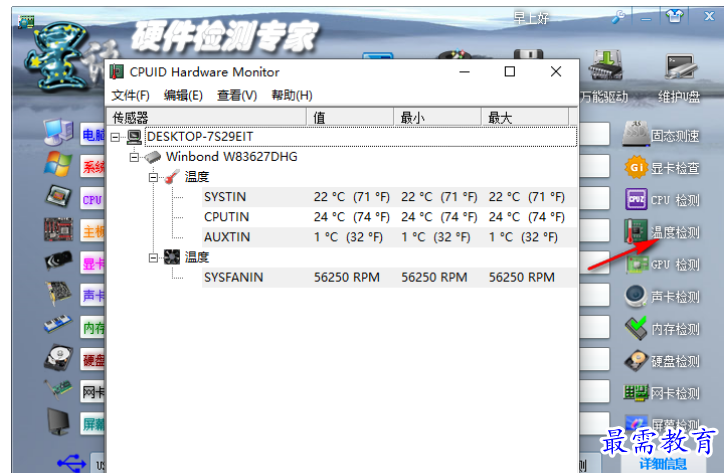
Task: Minimize the 硬件检测专家 main window
Action: pos(646,18)
